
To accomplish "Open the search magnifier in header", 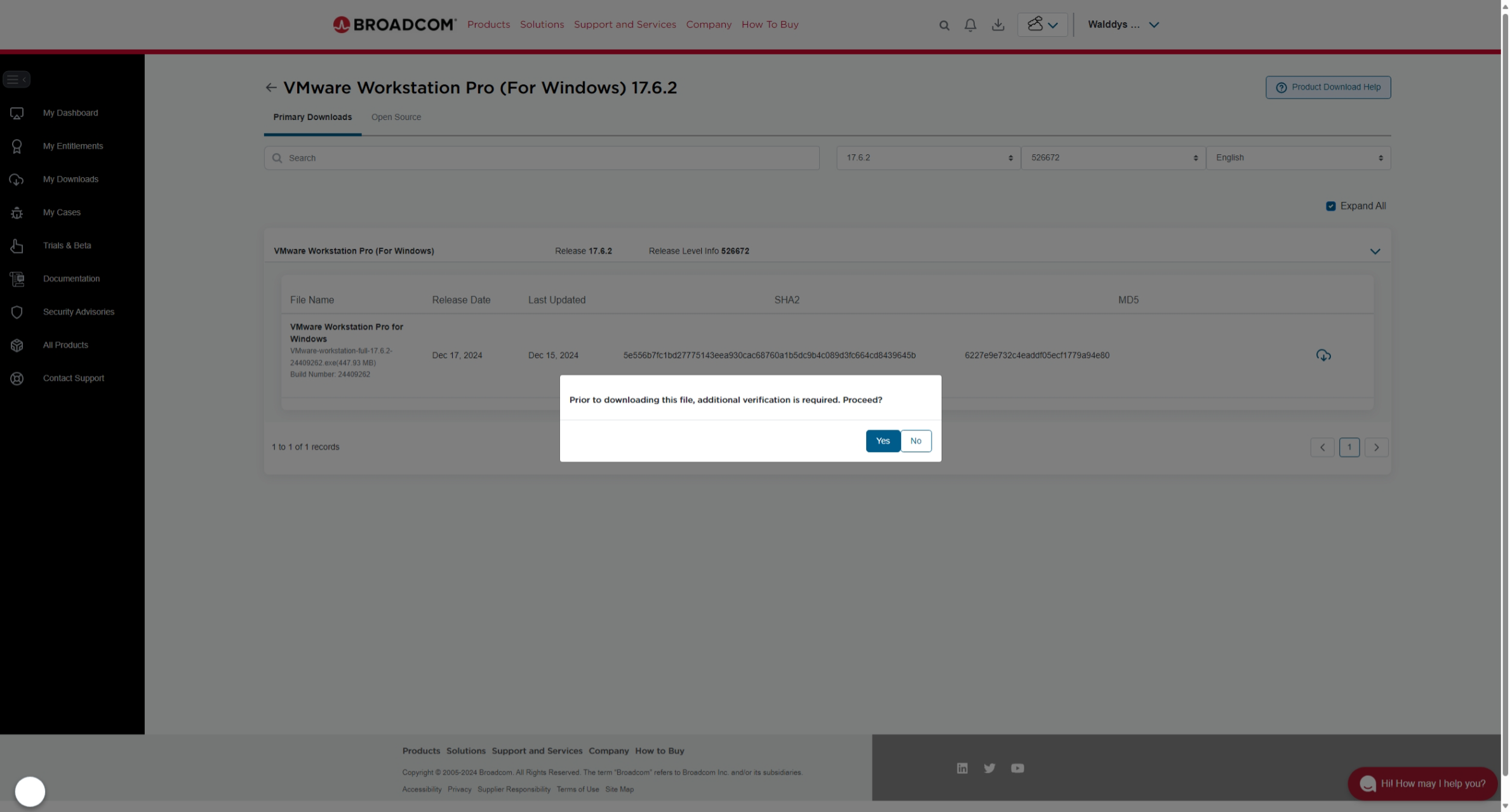I will 944,25.
